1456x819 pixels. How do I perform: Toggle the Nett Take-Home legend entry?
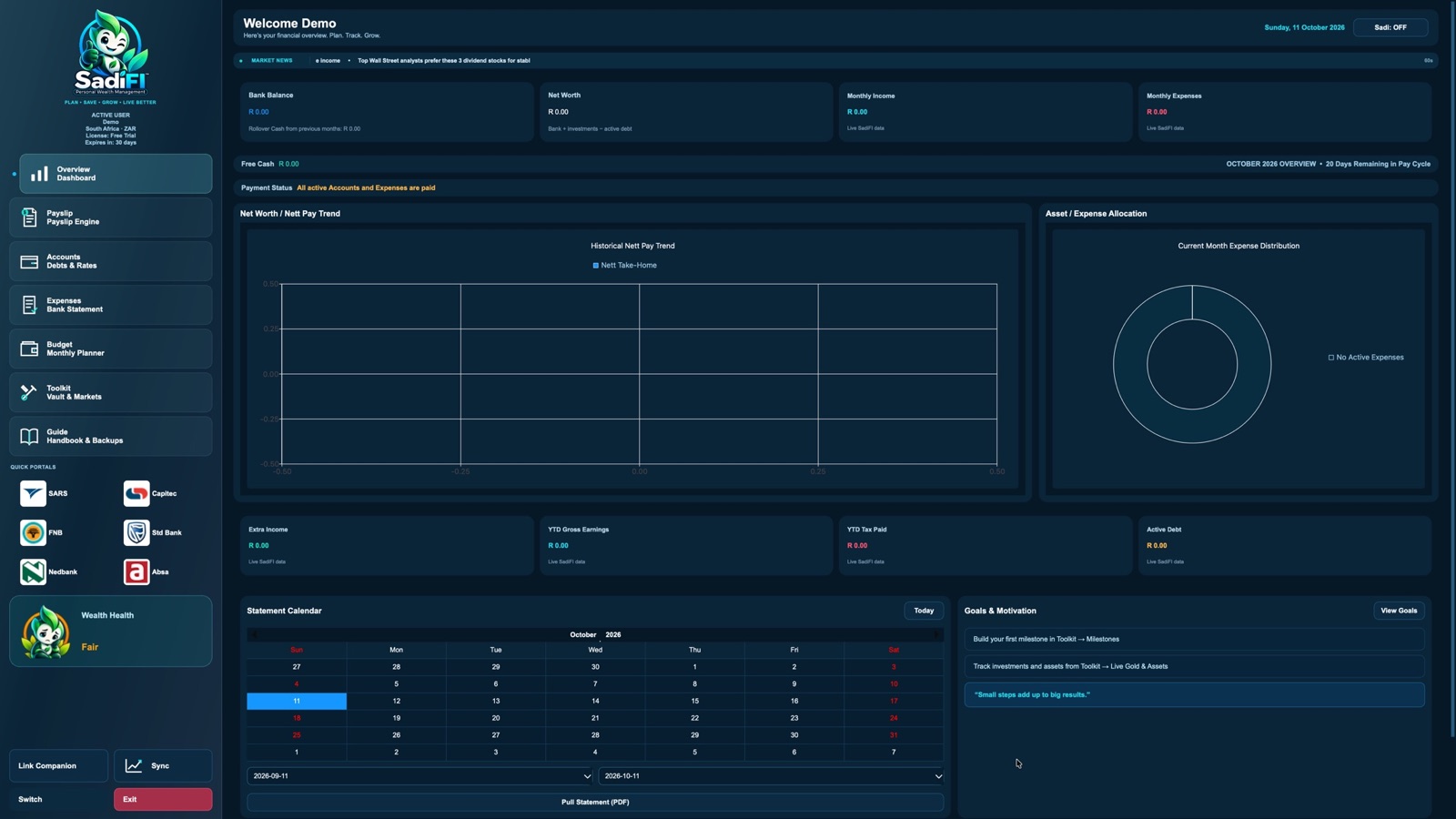pyautogui.click(x=625, y=266)
